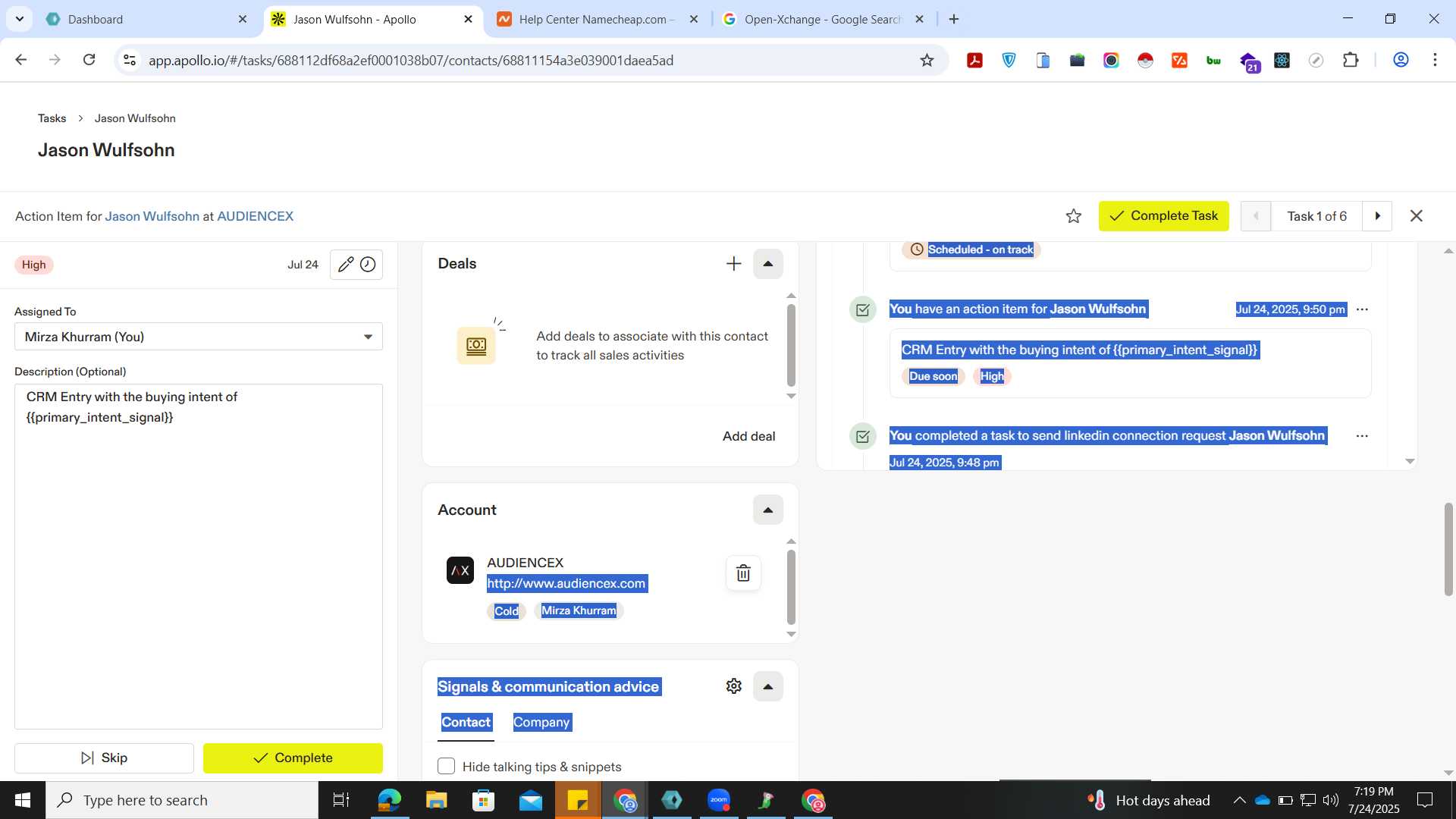Click the High priority tag
The image size is (1456, 819).
tap(33, 265)
